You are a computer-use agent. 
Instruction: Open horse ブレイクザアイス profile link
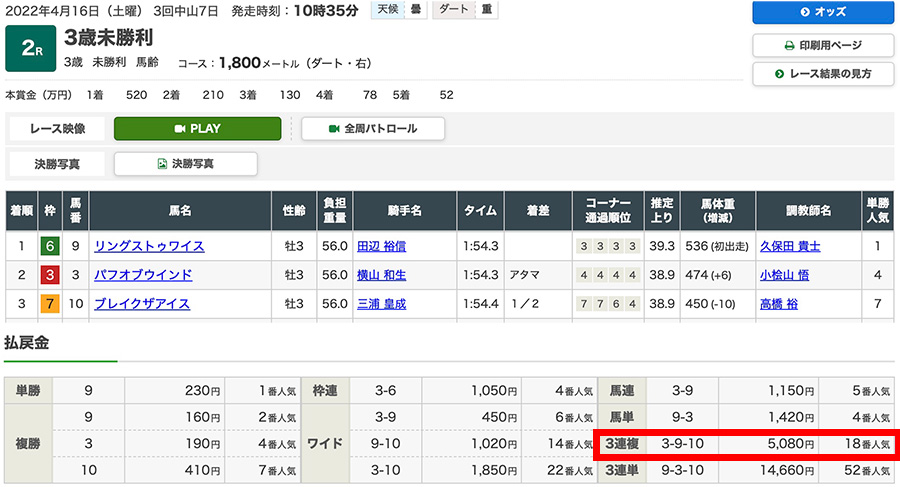click(142, 304)
